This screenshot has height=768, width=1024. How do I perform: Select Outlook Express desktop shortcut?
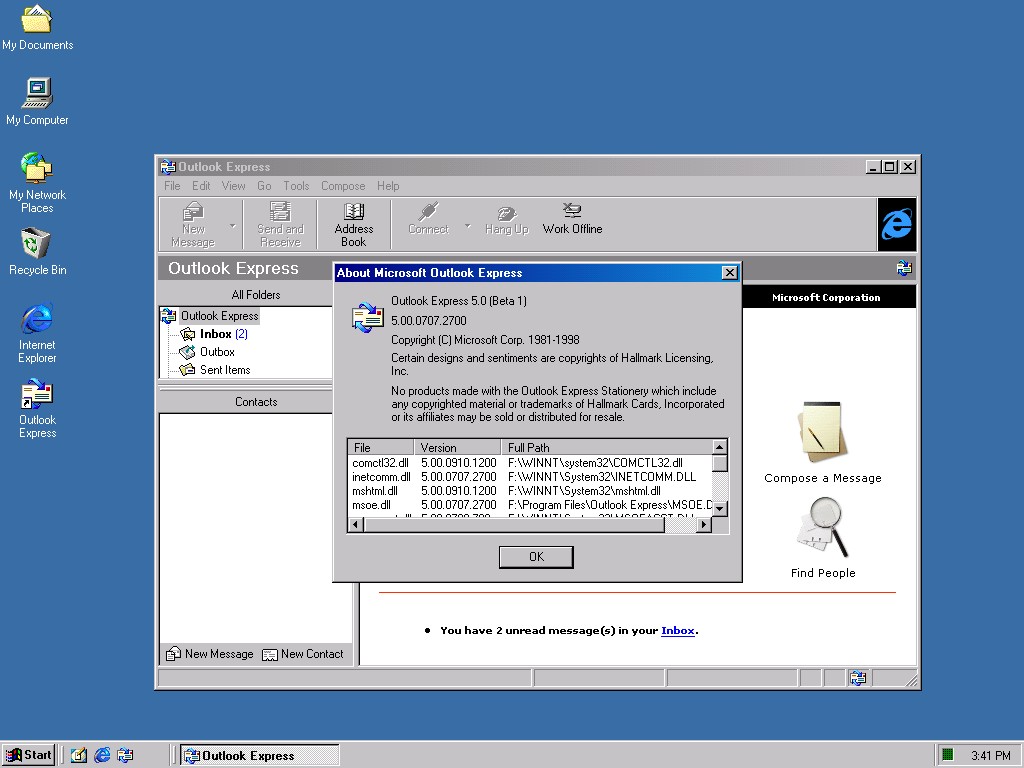coord(37,408)
